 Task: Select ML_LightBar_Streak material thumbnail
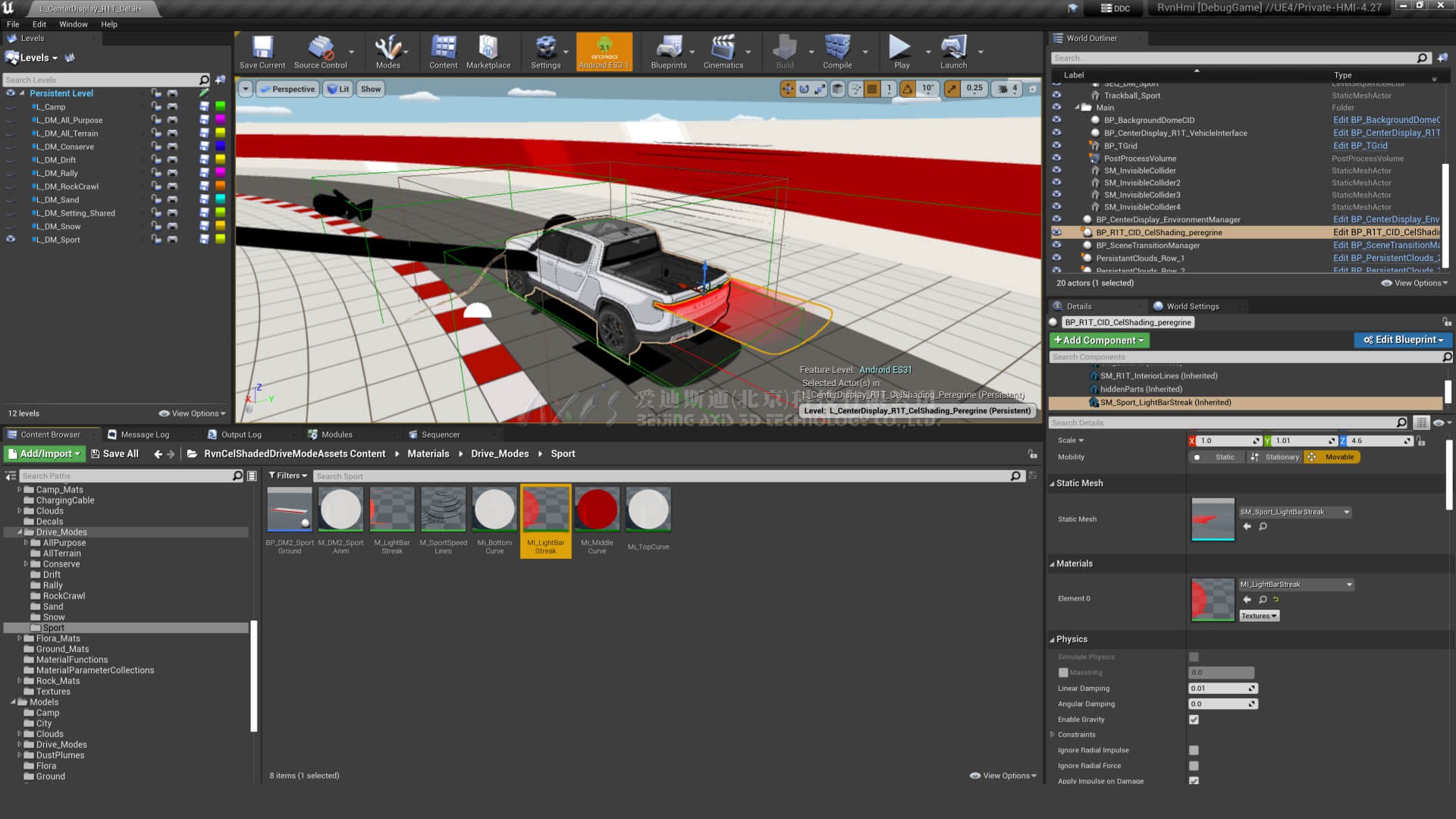coord(545,511)
